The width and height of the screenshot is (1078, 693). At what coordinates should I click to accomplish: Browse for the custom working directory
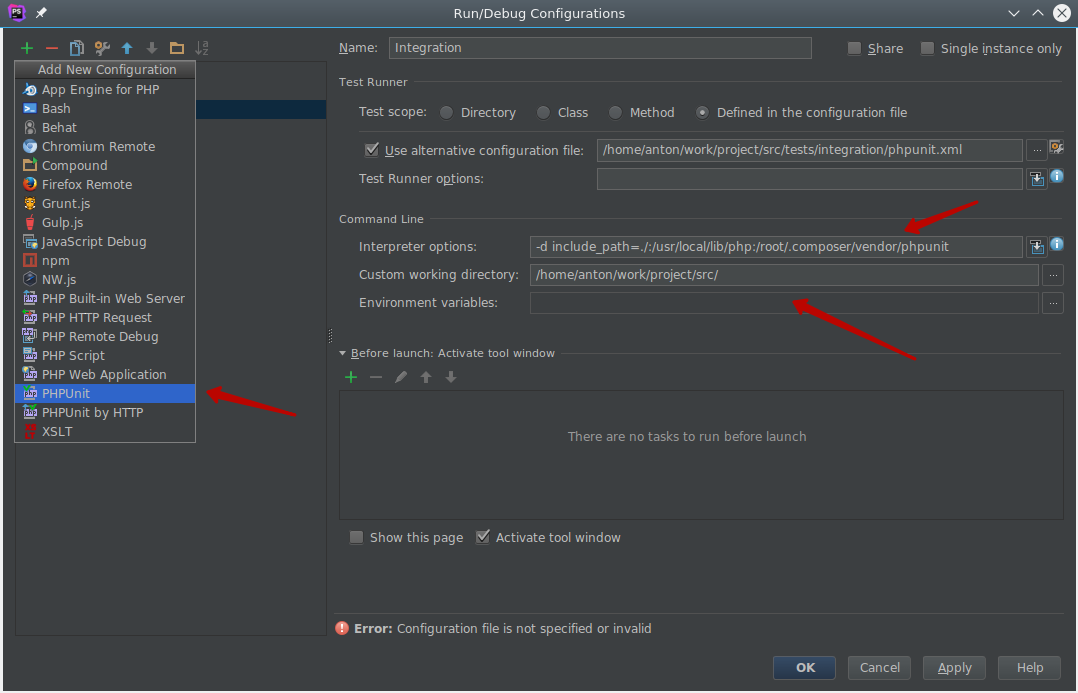click(1053, 275)
